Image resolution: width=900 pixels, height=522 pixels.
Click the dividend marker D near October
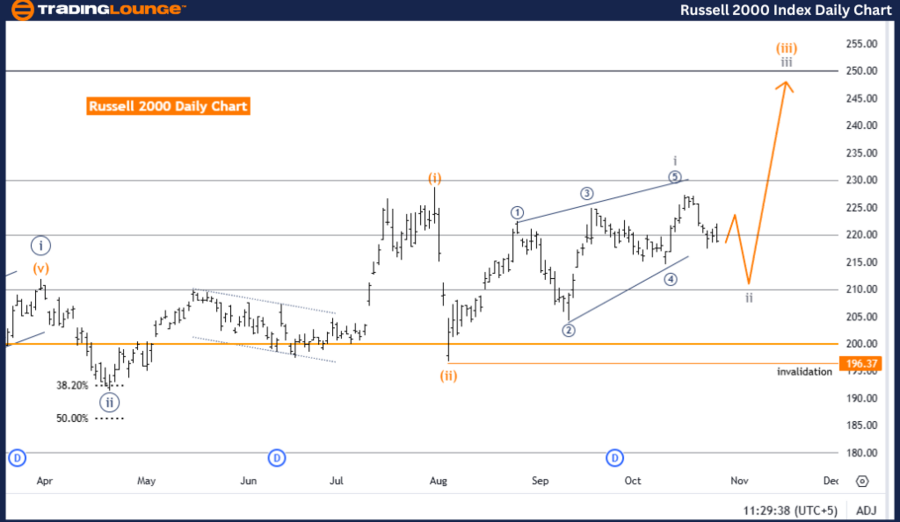(615, 458)
